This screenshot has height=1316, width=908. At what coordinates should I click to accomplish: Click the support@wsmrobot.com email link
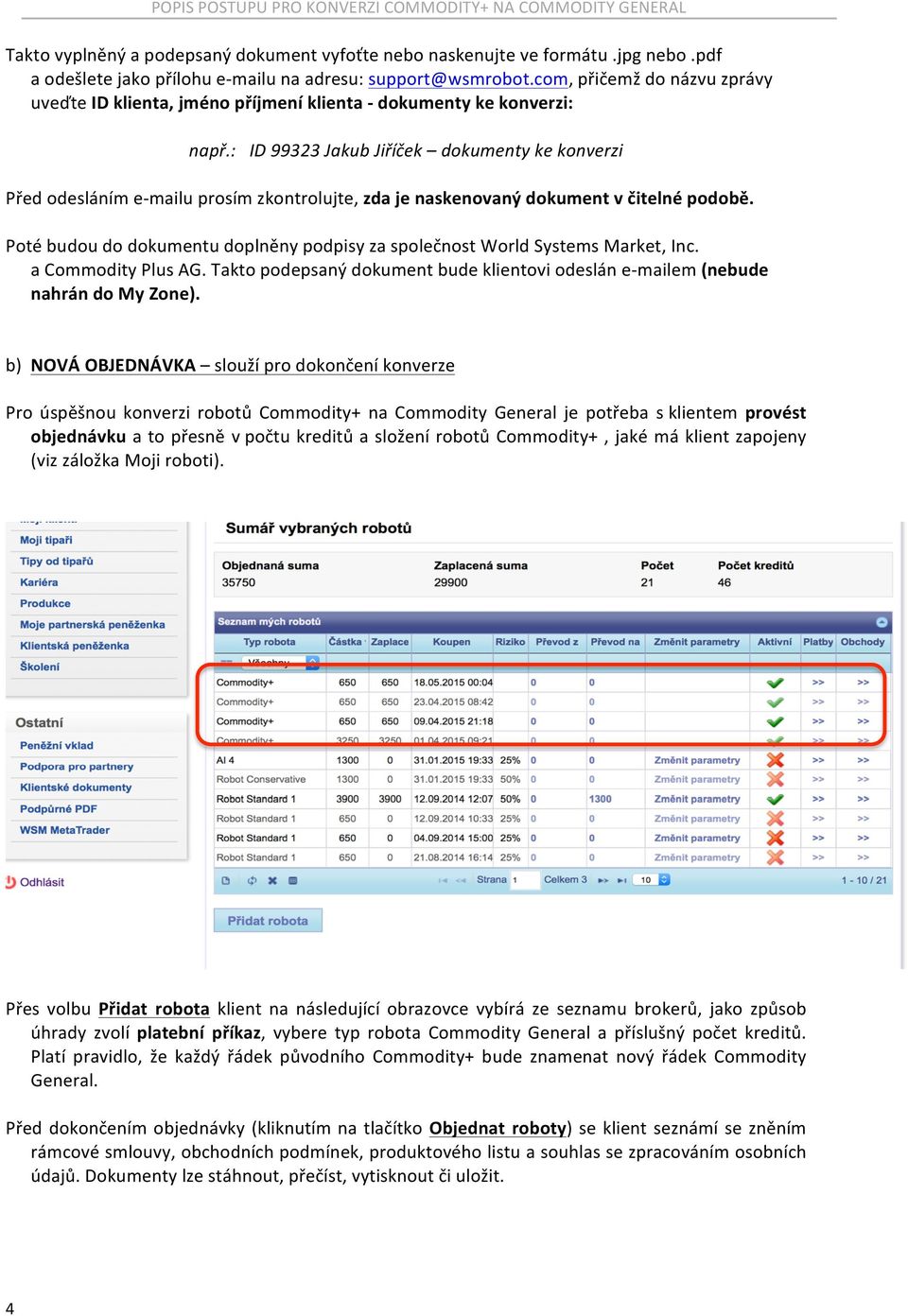(x=468, y=79)
